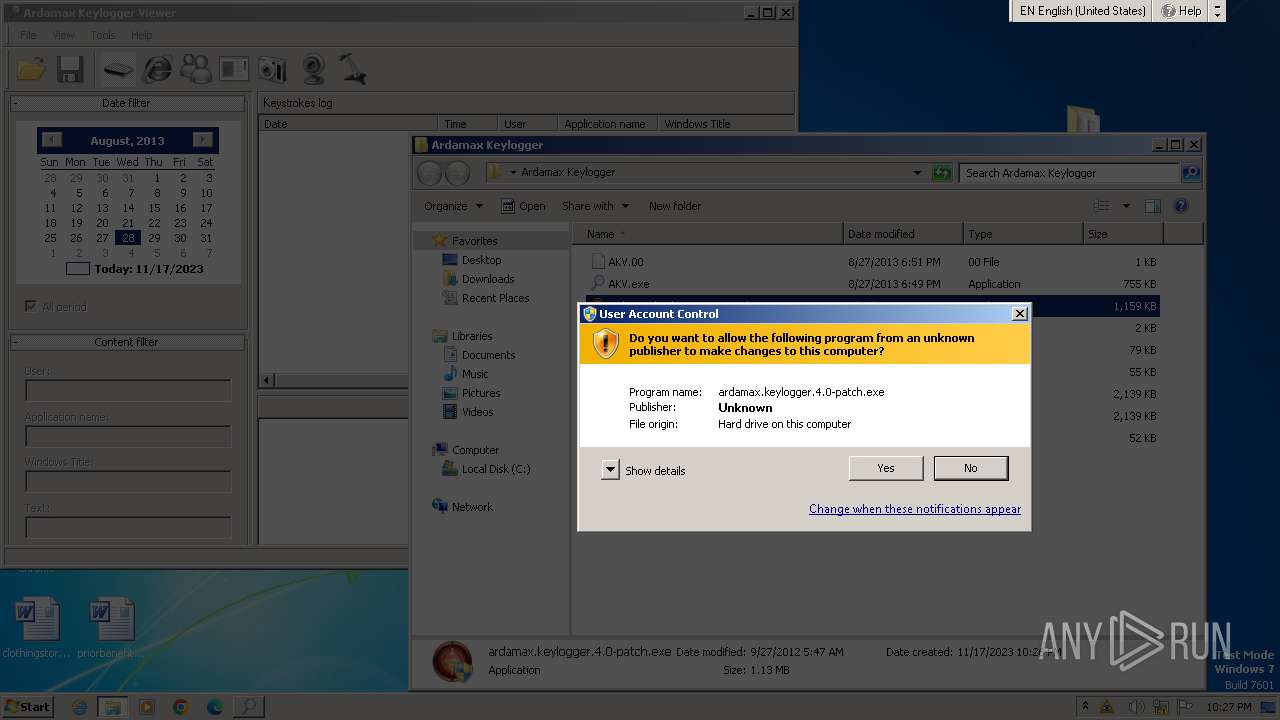Go to previous month in calendar

point(52,140)
